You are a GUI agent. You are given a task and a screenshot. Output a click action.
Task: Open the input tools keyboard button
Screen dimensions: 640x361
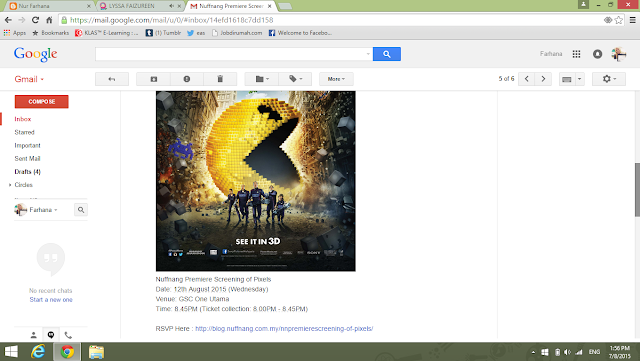(x=567, y=79)
